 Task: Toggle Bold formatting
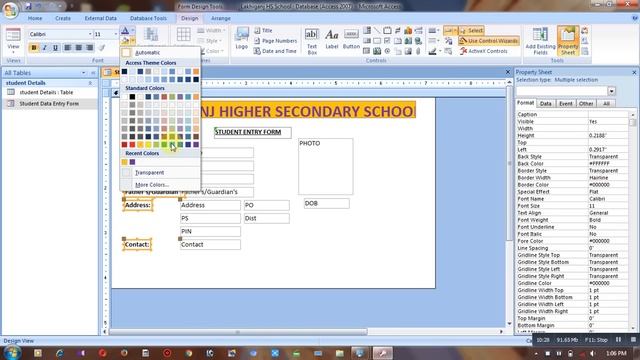point(34,48)
